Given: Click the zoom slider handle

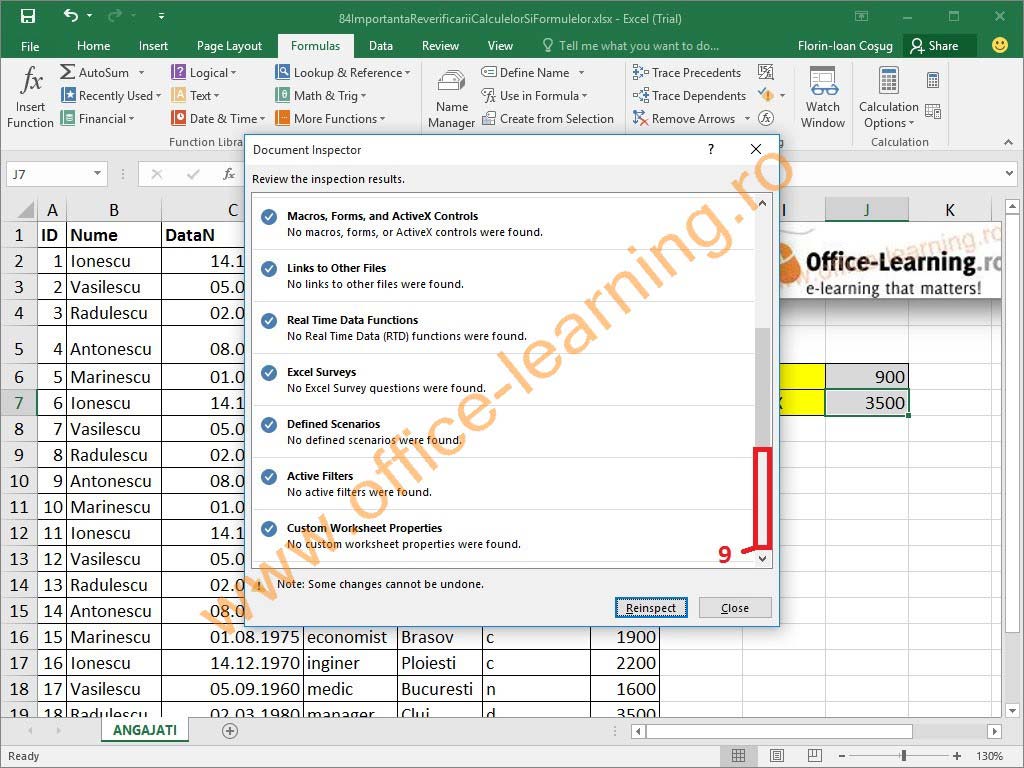Looking at the screenshot, I should pos(903,756).
